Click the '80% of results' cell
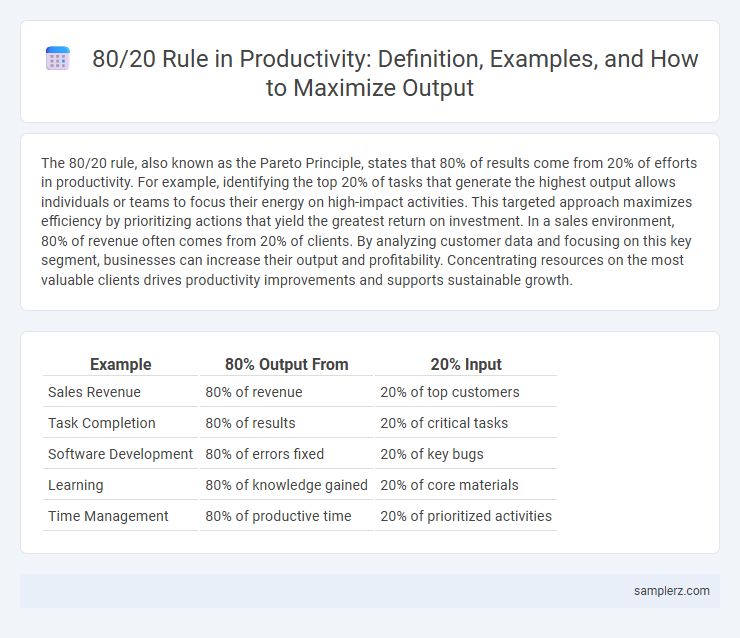 point(286,423)
